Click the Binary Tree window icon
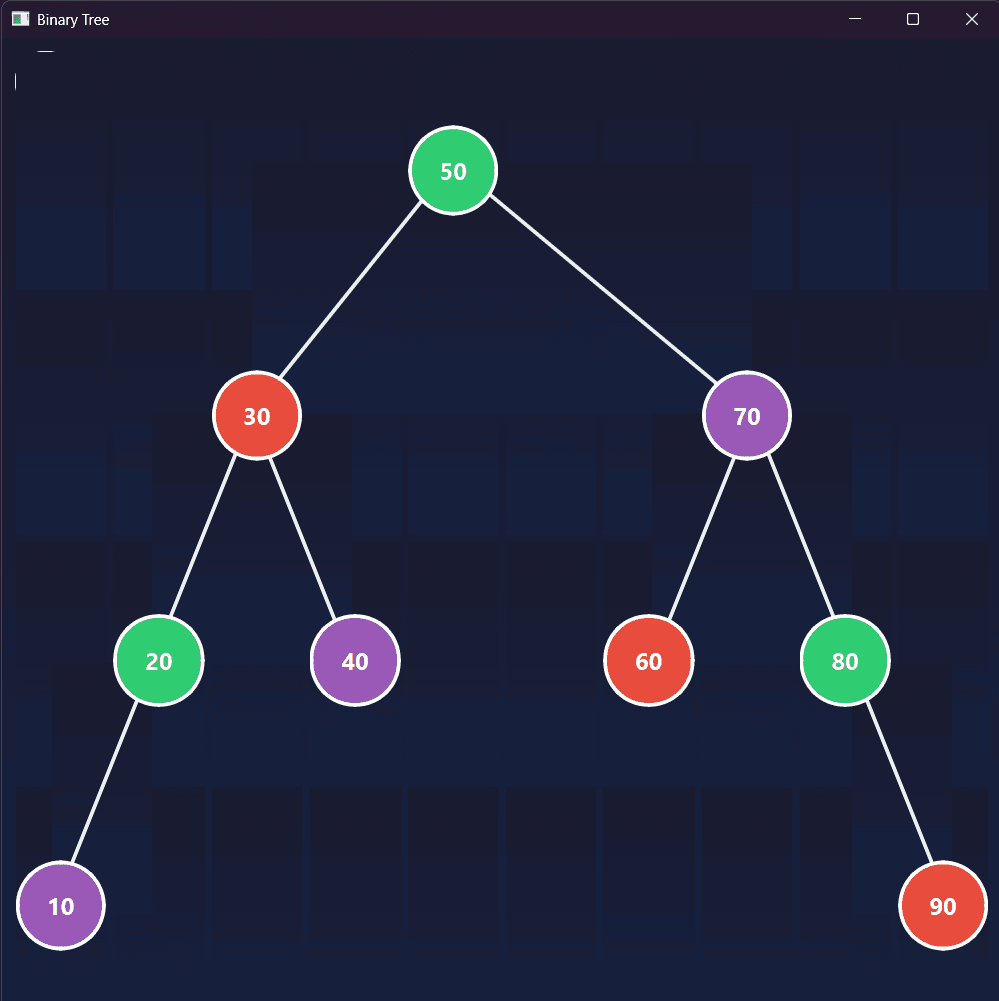 20,19
